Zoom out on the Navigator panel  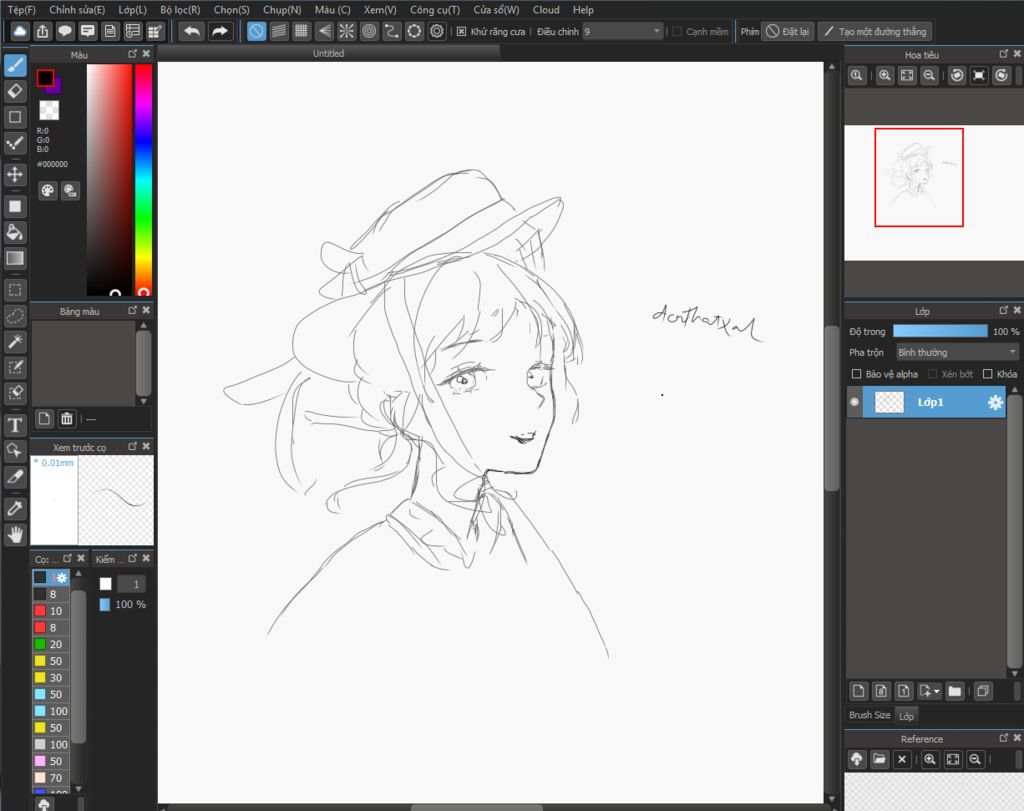pyautogui.click(x=929, y=75)
